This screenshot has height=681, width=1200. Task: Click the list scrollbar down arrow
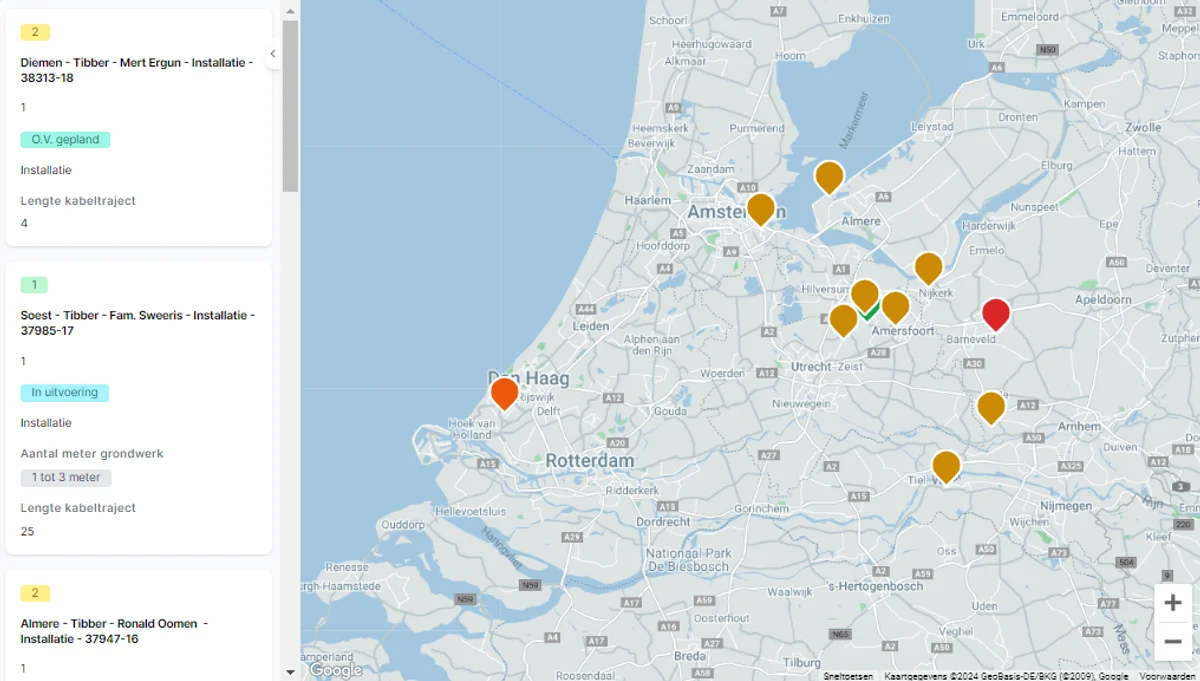point(290,672)
